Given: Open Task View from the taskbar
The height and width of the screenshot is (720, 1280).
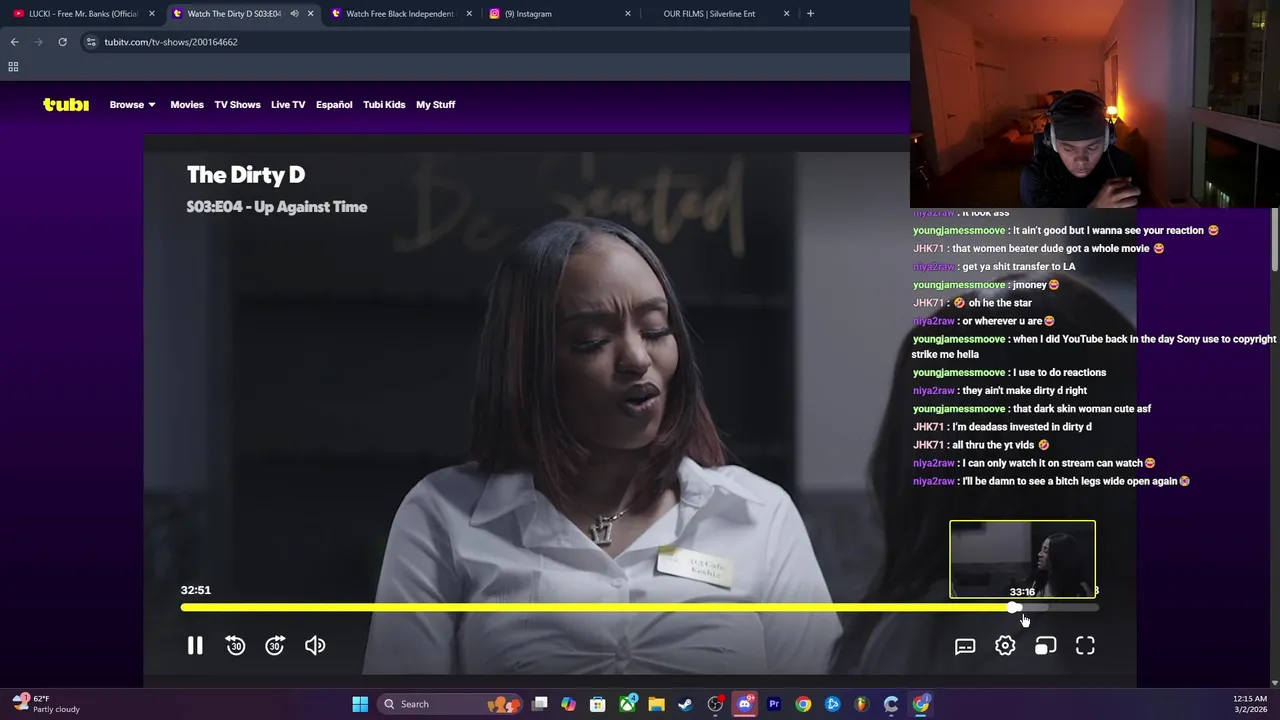Looking at the screenshot, I should pos(540,704).
